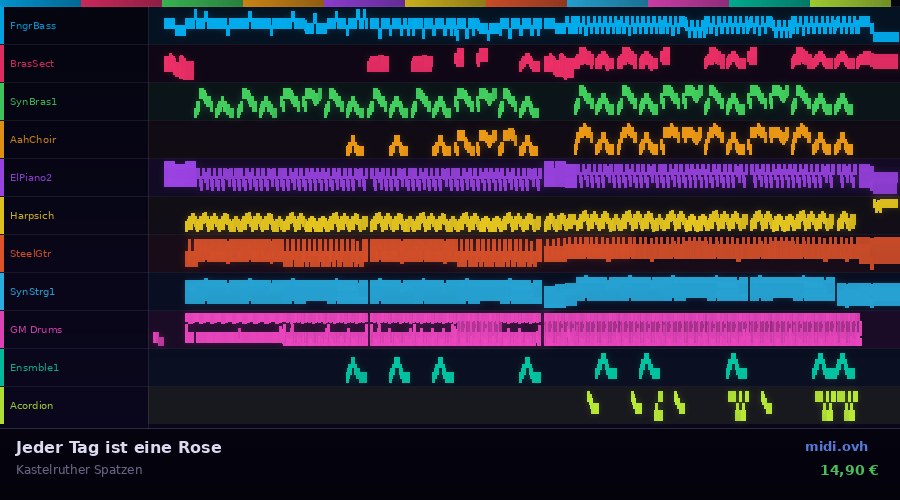Click the purple color strip beside ElPiano2

[x=2, y=177]
